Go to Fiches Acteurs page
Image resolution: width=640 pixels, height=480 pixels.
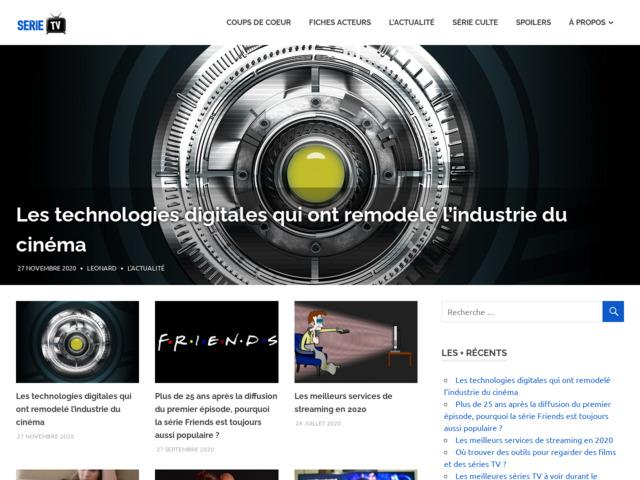(339, 22)
